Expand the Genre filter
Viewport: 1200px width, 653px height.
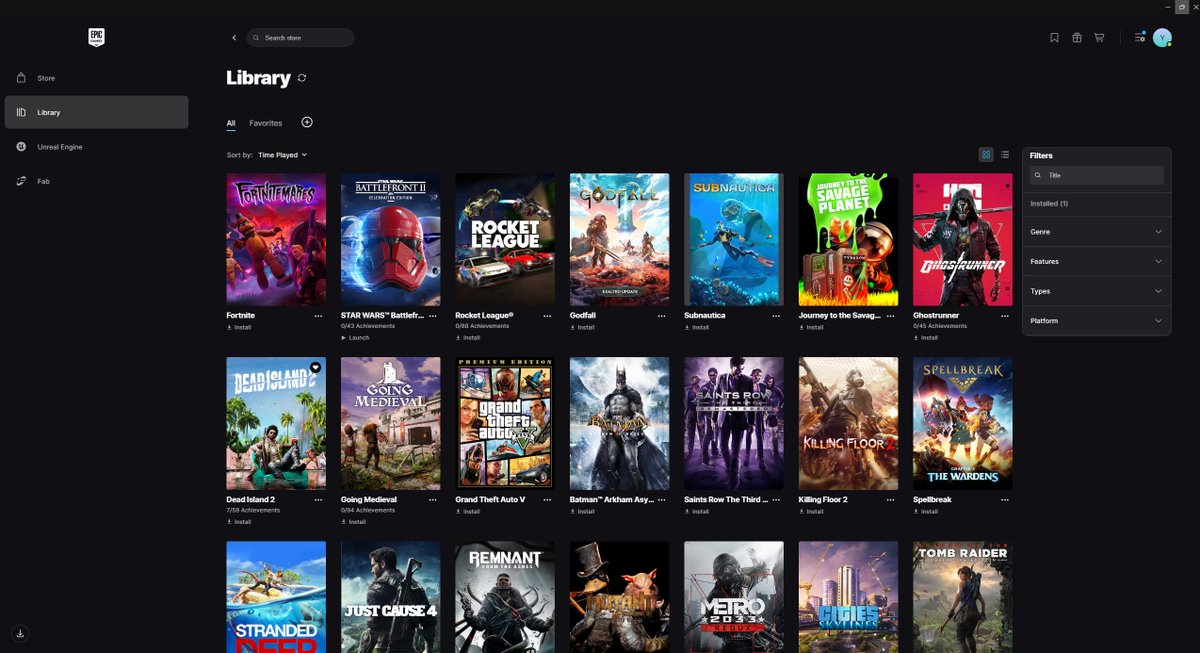tap(1097, 232)
